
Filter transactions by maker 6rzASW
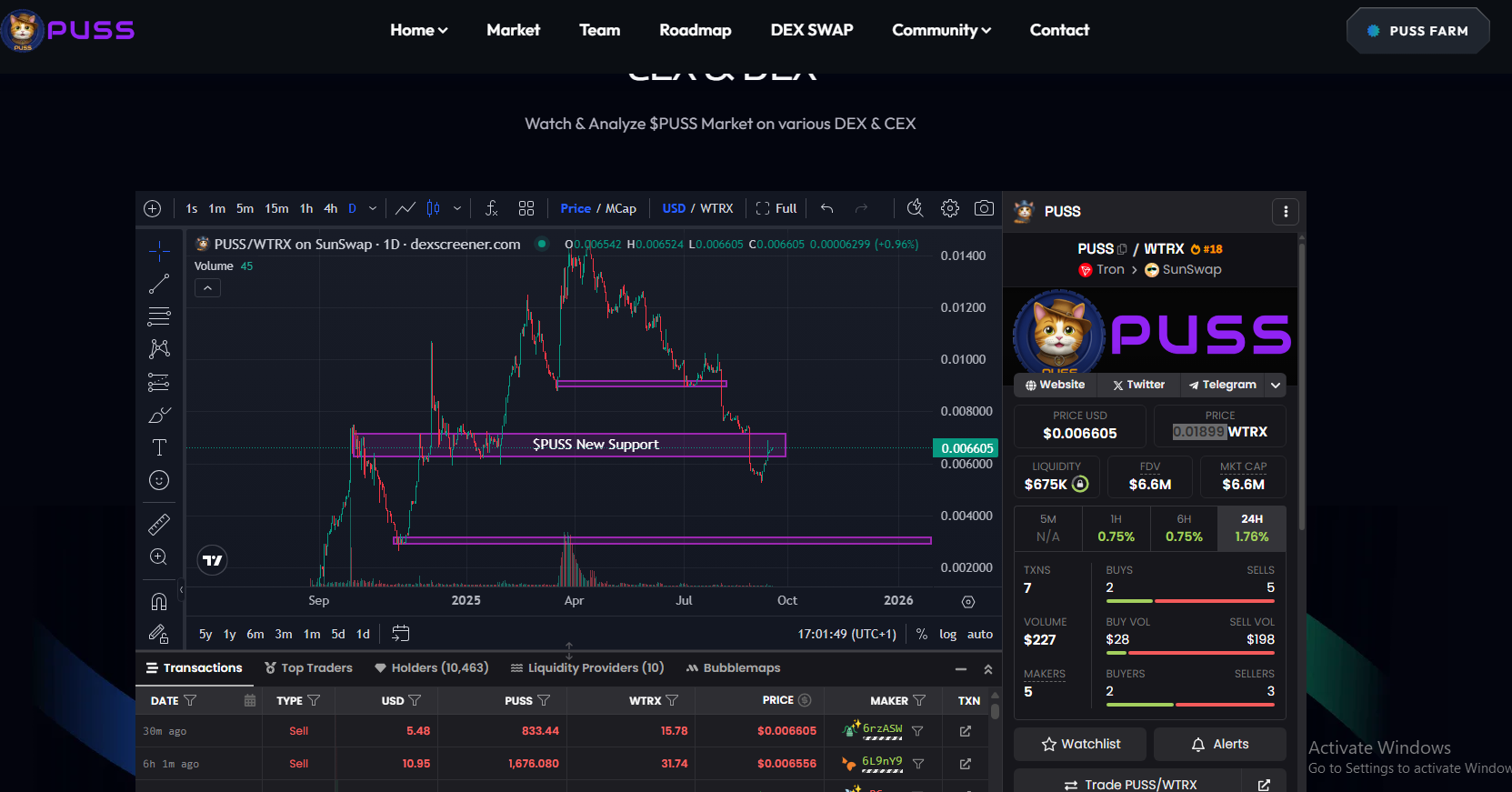[x=917, y=731]
